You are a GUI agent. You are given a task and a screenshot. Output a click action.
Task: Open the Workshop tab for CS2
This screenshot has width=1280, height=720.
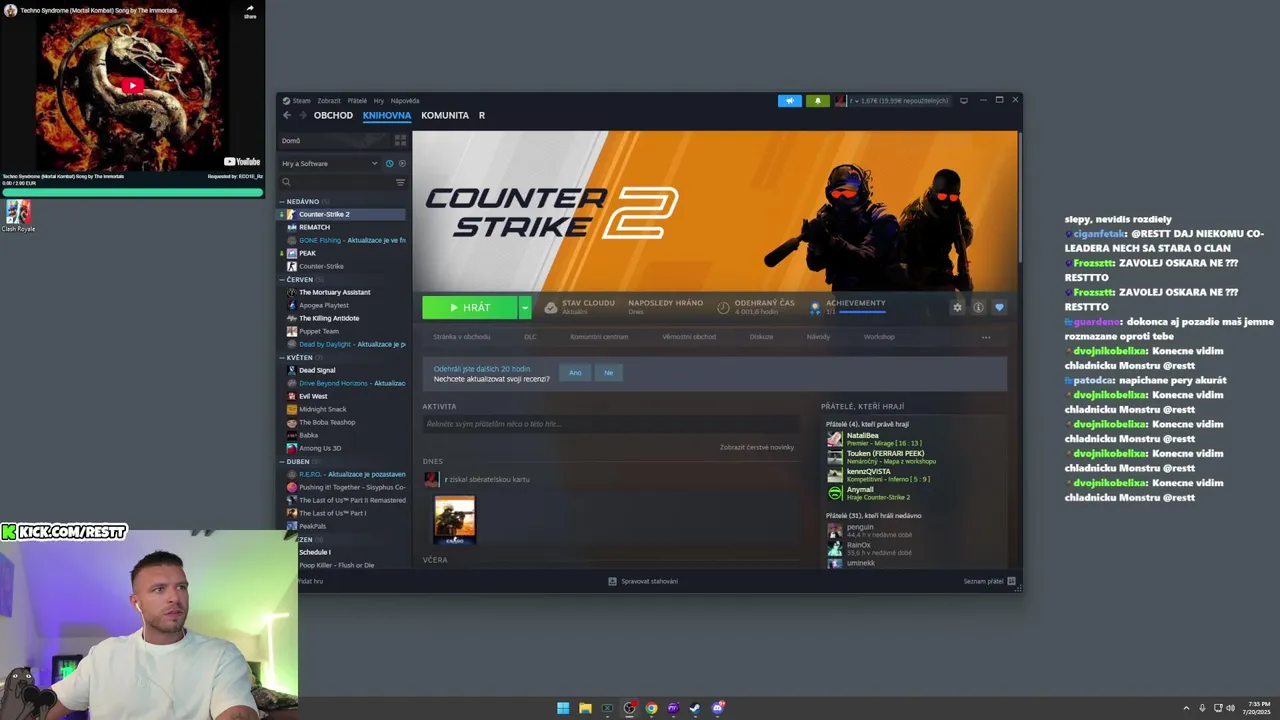879,337
